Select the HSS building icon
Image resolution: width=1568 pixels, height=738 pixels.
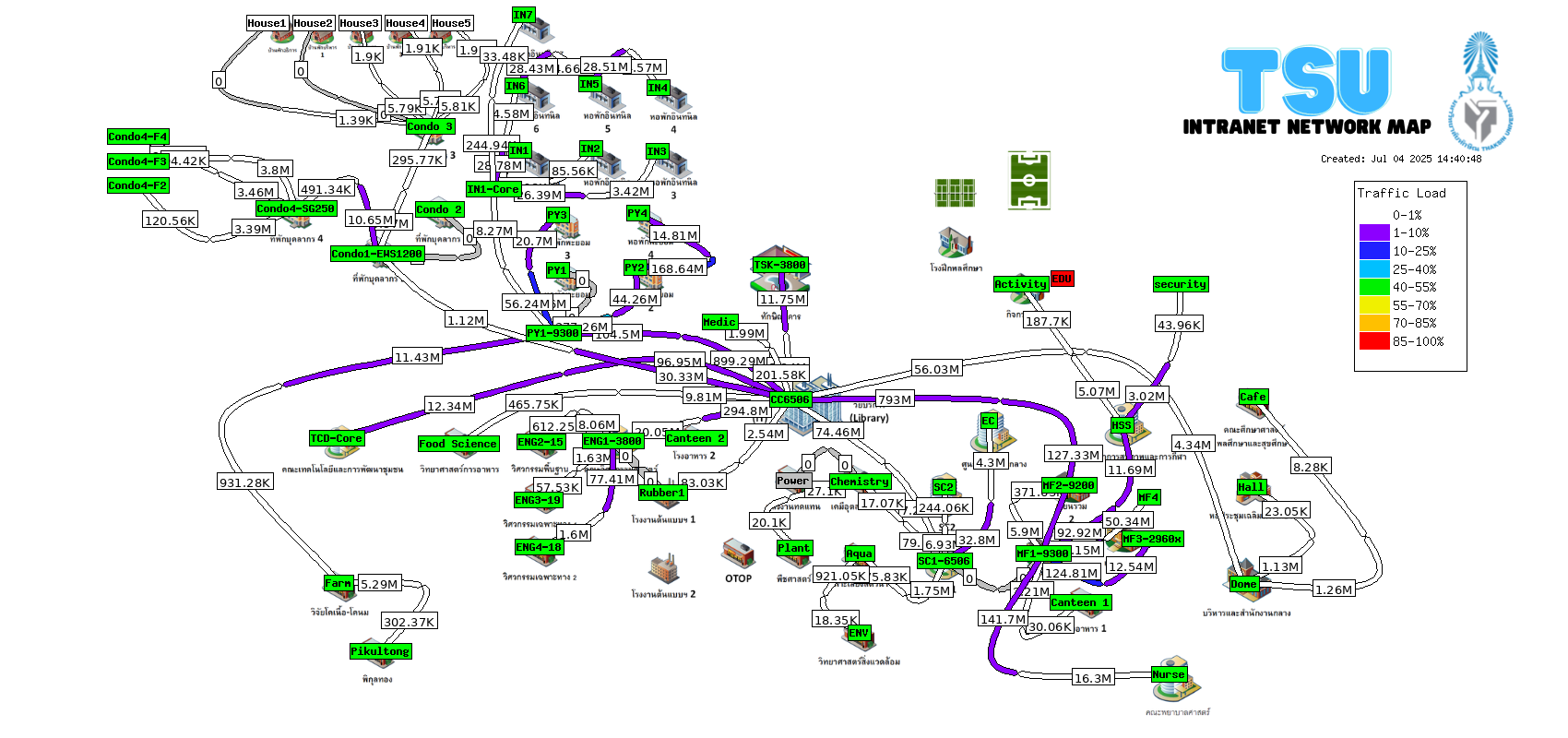pos(1129,427)
